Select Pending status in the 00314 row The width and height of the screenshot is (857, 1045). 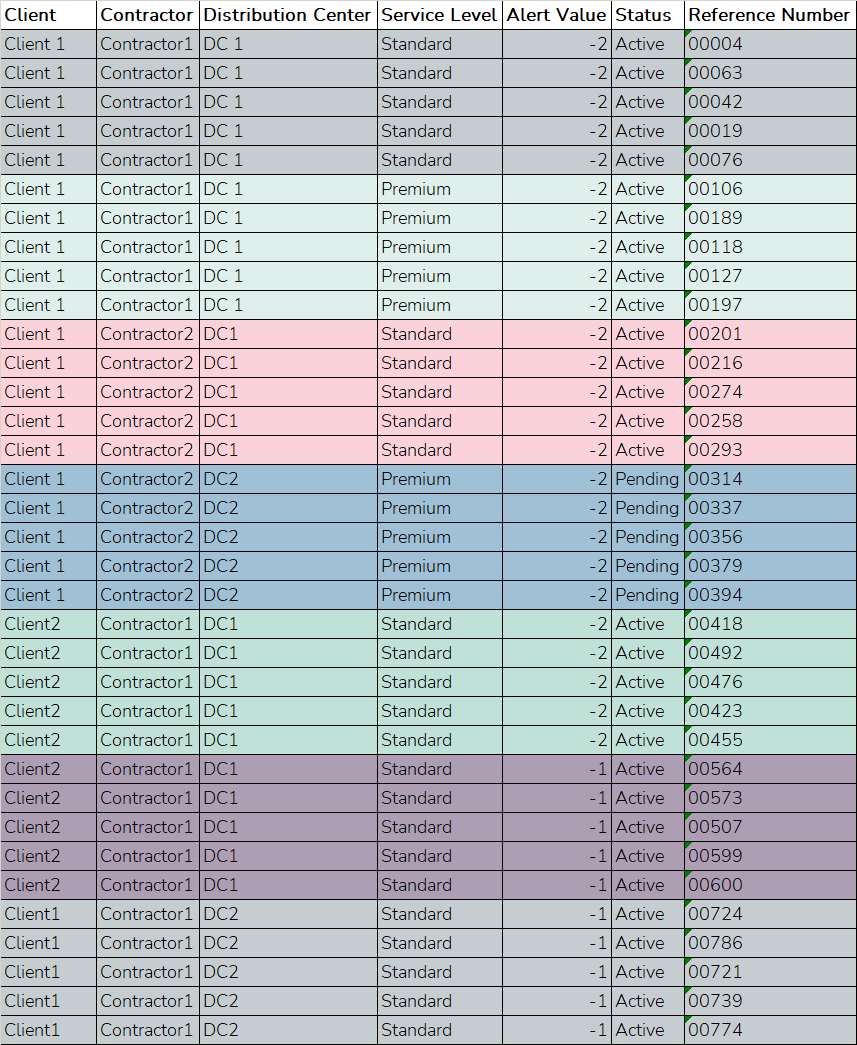(x=647, y=479)
